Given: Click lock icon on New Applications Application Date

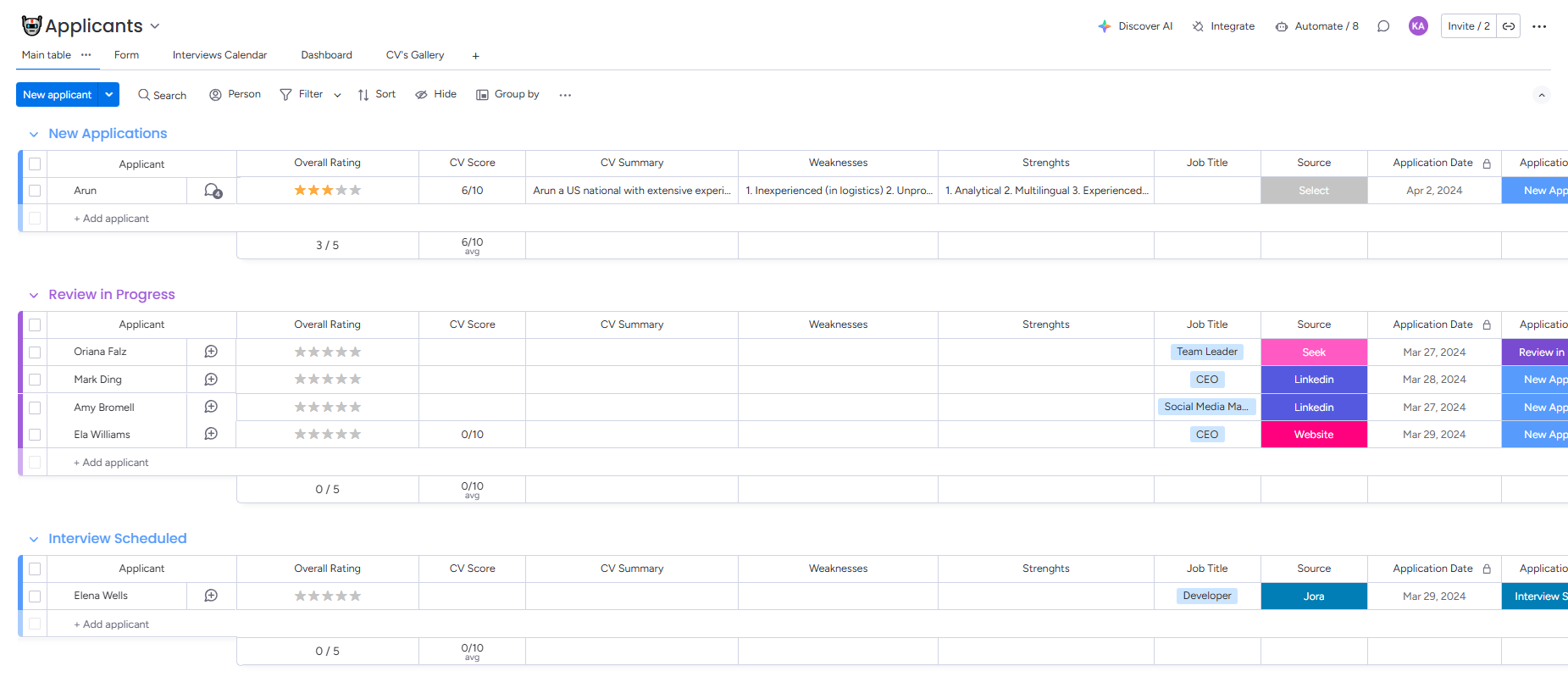Looking at the screenshot, I should (x=1487, y=164).
